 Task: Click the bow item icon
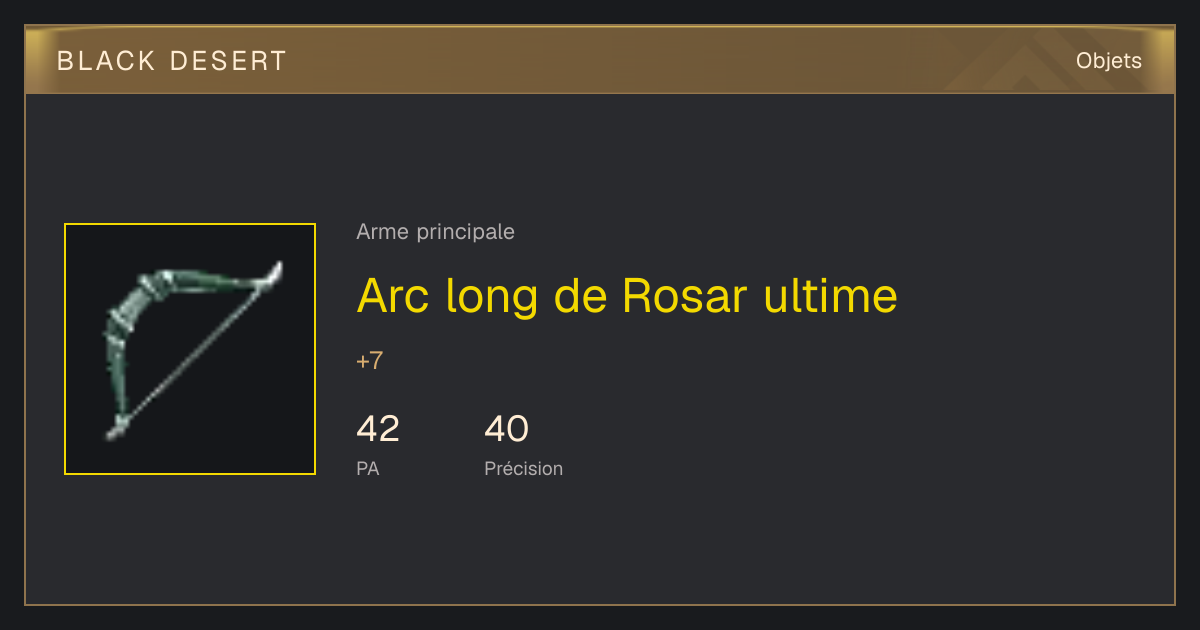click(190, 349)
